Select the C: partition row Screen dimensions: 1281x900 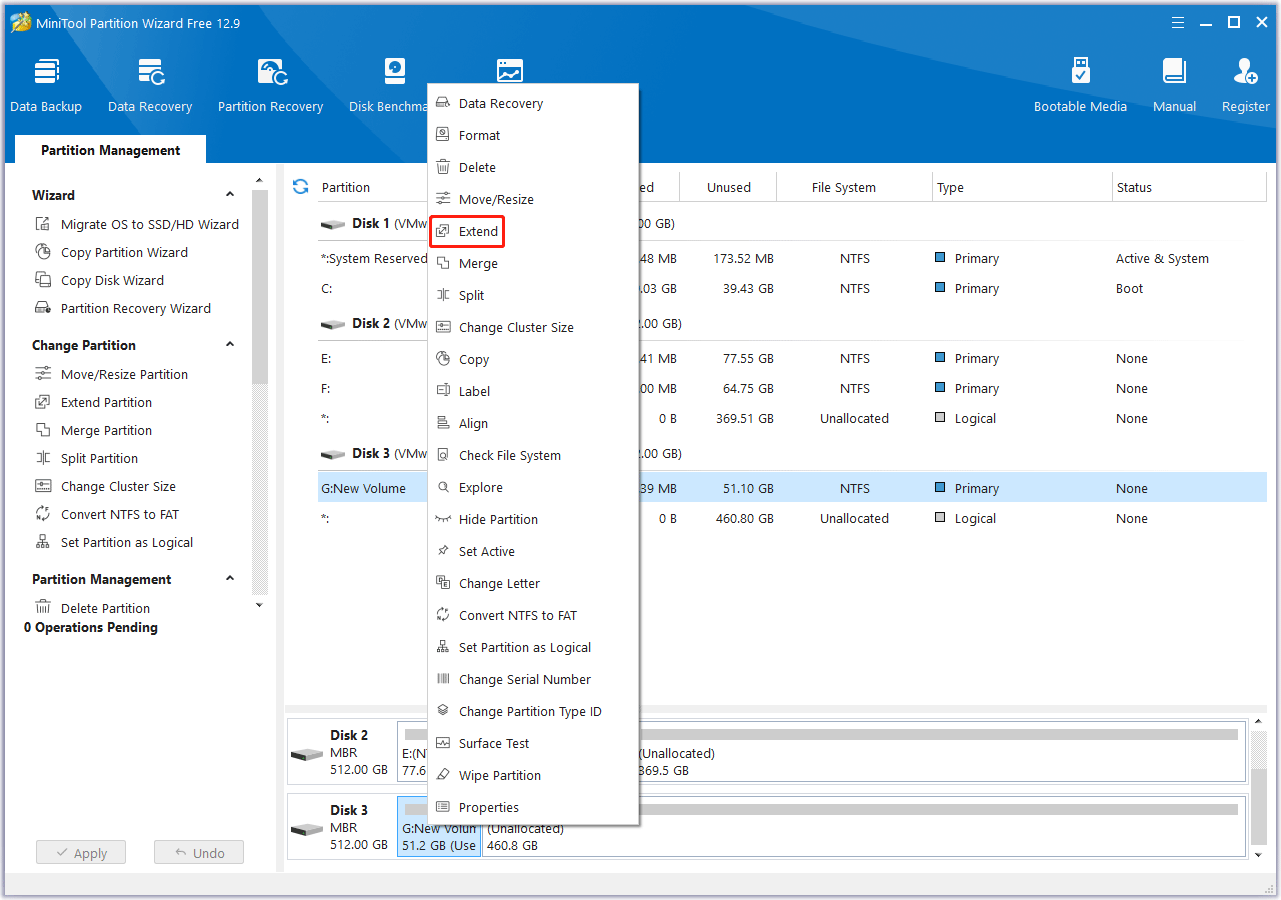pyautogui.click(x=792, y=288)
